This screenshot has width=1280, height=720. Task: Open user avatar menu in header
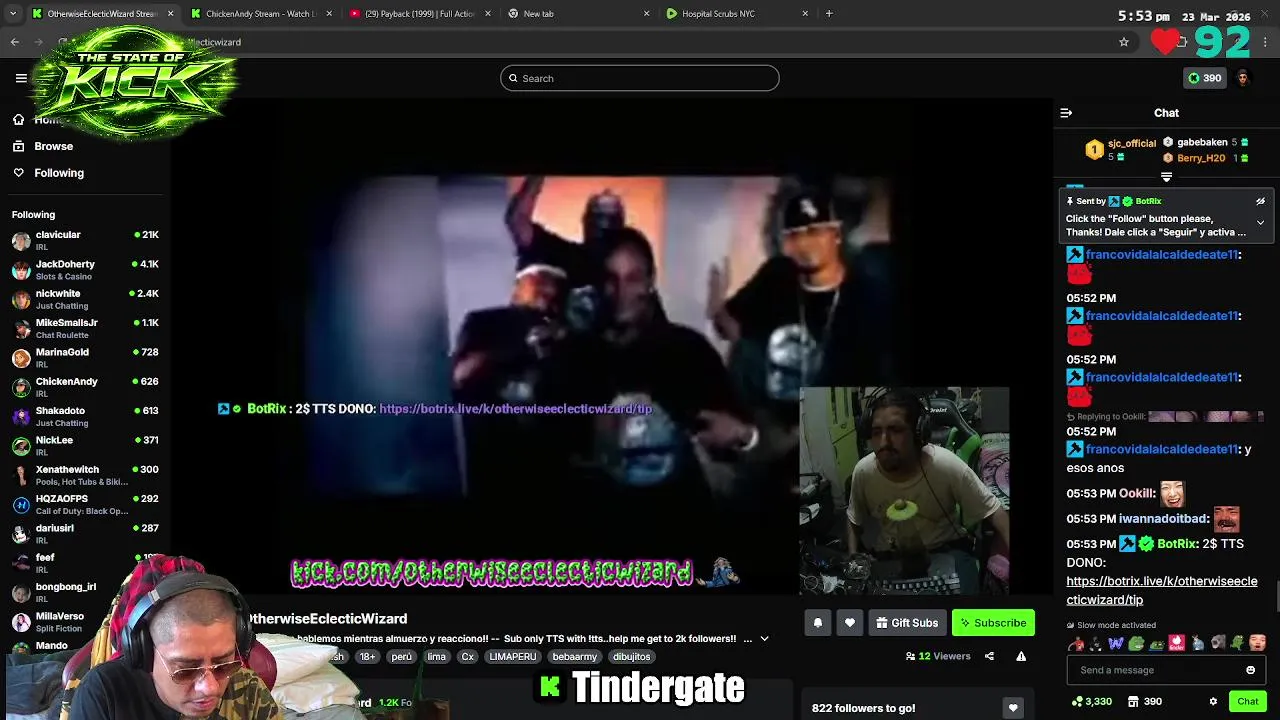coord(1243,78)
